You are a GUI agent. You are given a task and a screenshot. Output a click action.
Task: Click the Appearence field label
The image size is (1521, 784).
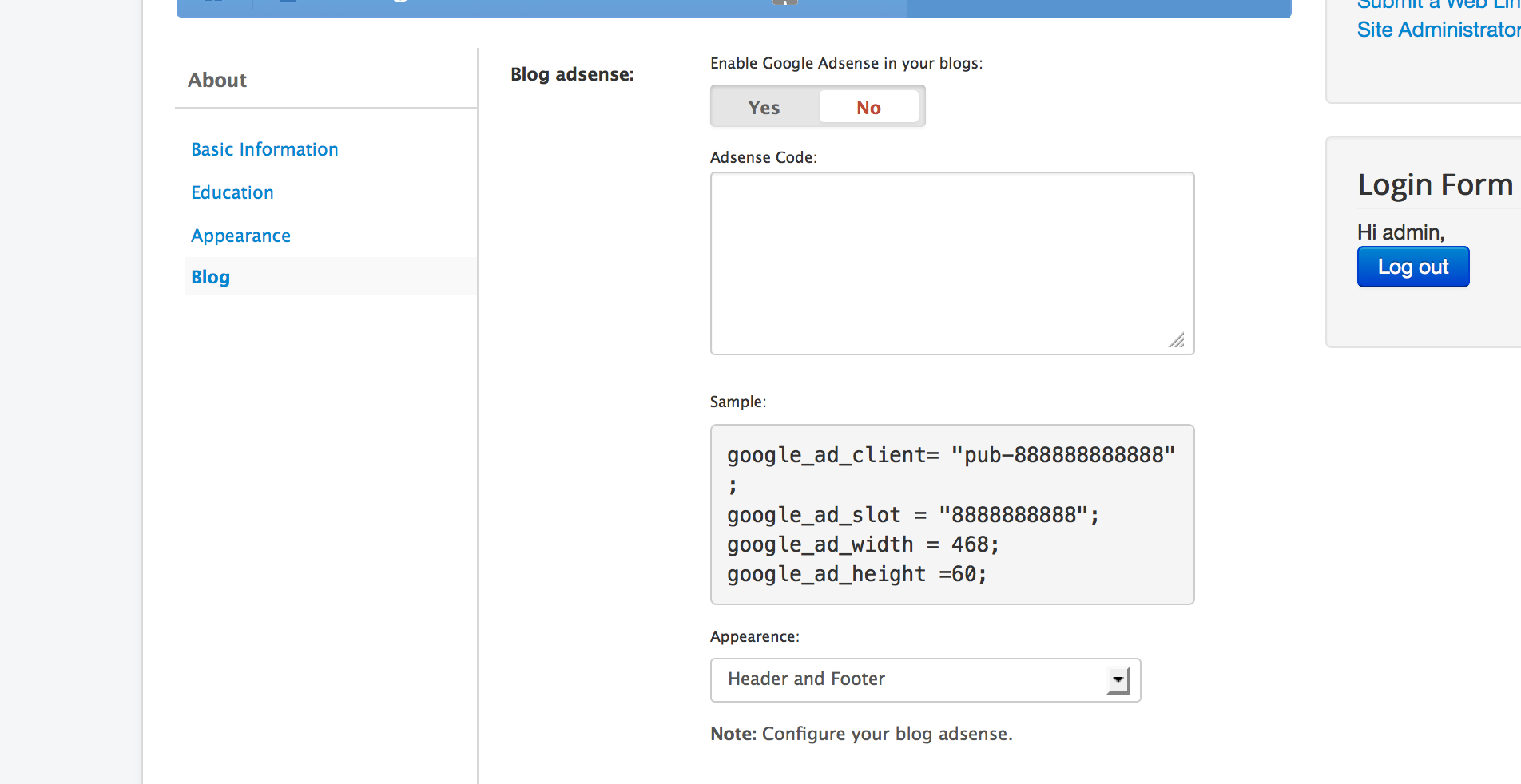pyautogui.click(x=754, y=636)
